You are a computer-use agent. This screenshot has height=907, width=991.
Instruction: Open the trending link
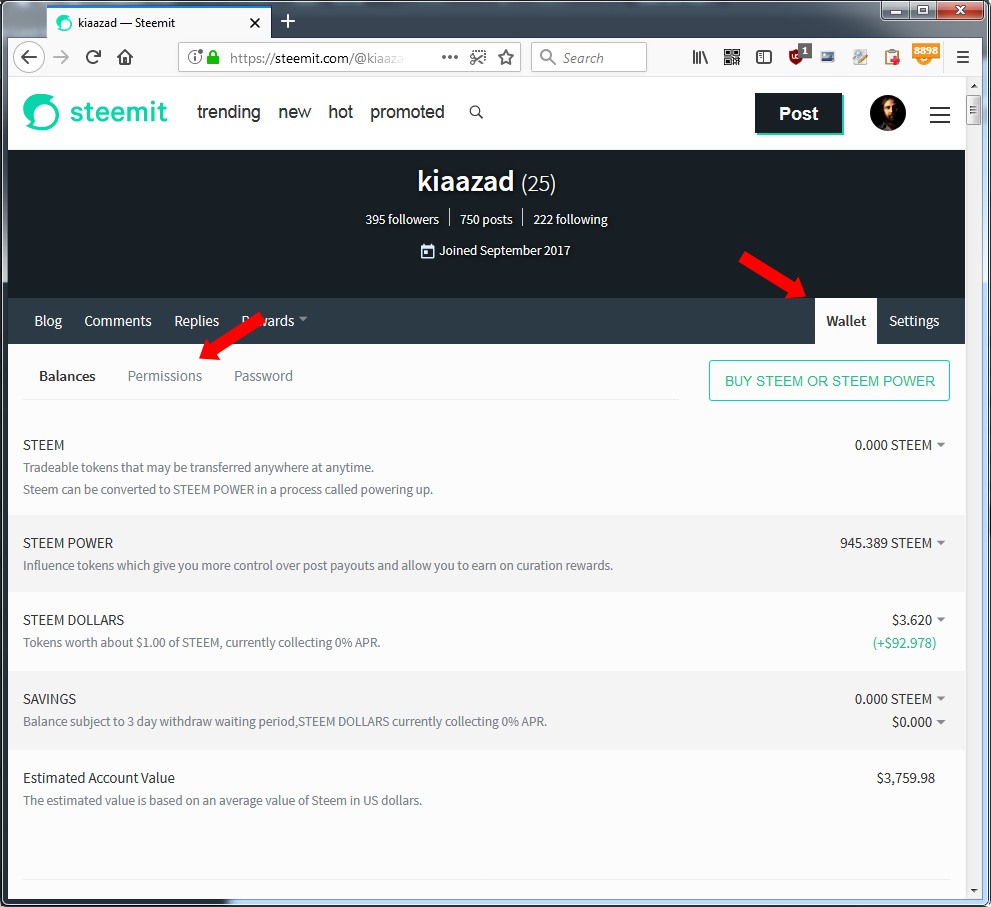pyautogui.click(x=228, y=112)
